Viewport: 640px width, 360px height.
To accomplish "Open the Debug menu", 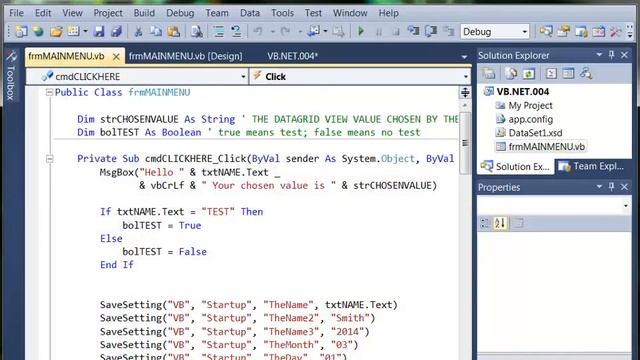I will tap(180, 13).
